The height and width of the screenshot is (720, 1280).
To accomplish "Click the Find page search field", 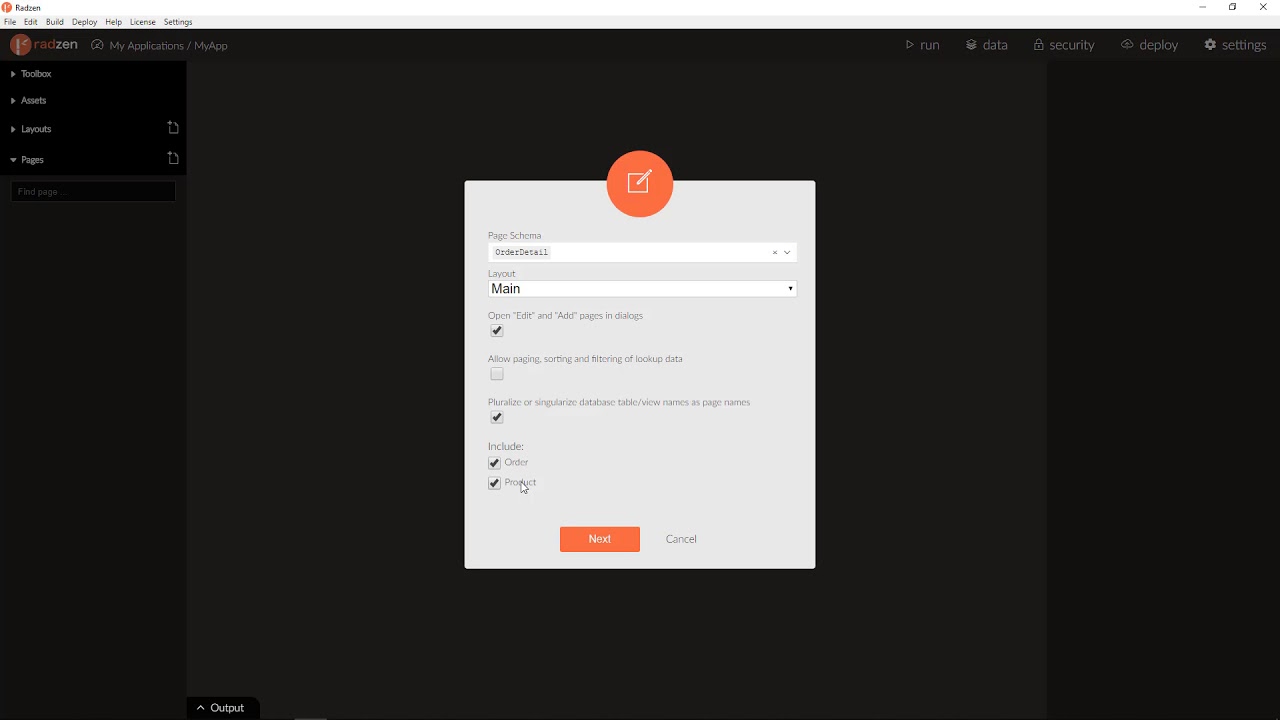I will 93,192.
